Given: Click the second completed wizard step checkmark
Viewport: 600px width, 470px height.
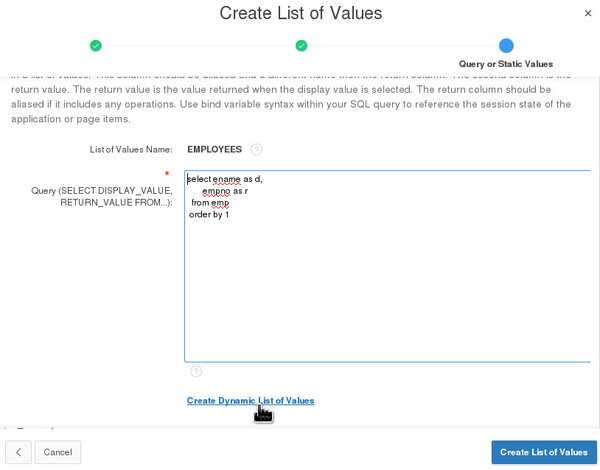Looking at the screenshot, I should 301,46.
